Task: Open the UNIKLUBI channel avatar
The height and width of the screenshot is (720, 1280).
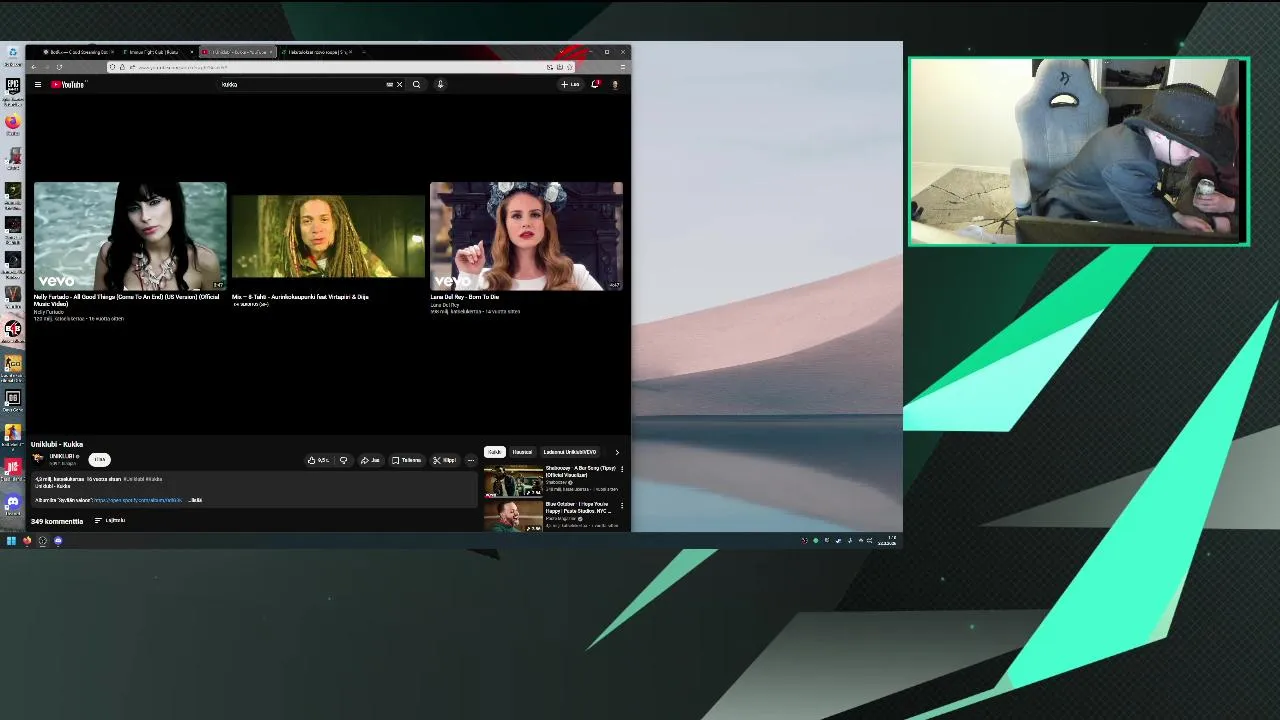Action: pyautogui.click(x=38, y=459)
